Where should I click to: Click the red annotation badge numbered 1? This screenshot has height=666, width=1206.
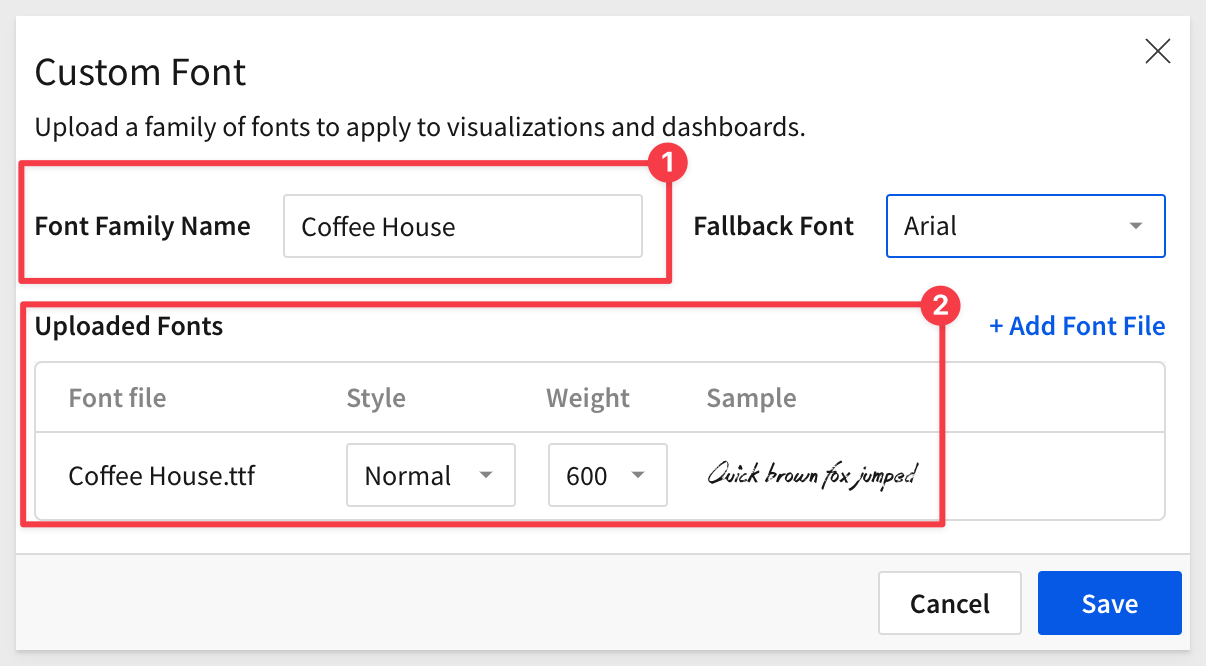click(x=667, y=162)
